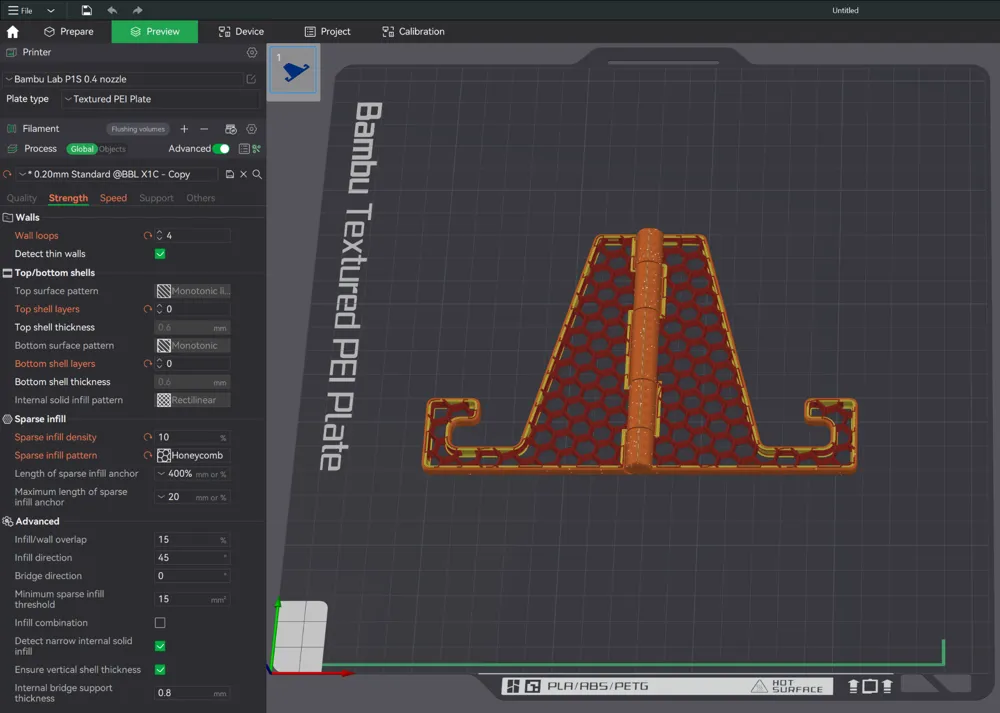Adjust the Bottom shell layers stepper

(x=159, y=364)
